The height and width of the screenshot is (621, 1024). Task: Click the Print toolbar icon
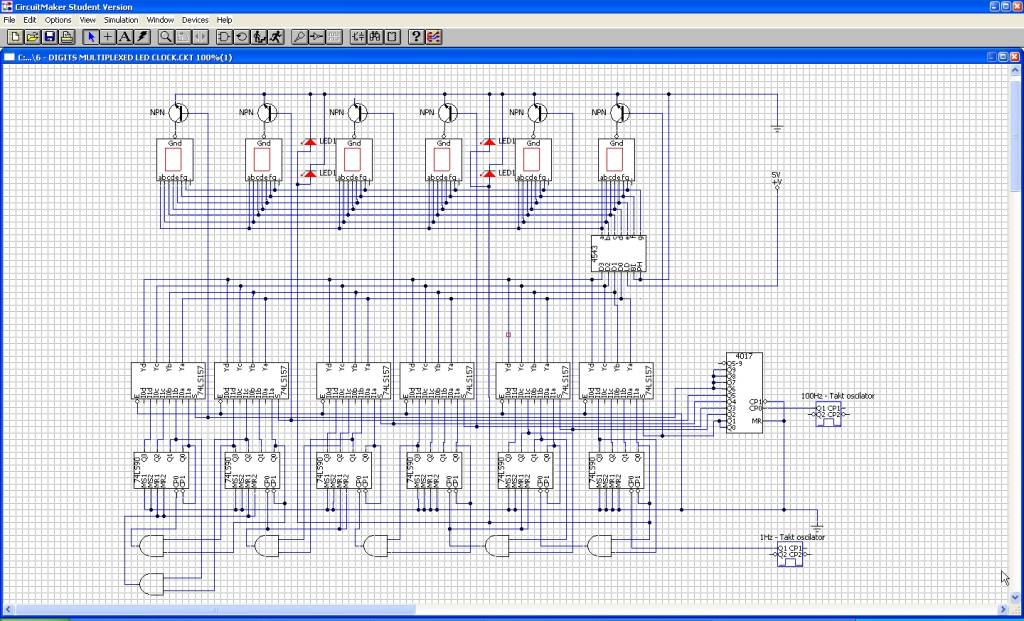[x=67, y=37]
